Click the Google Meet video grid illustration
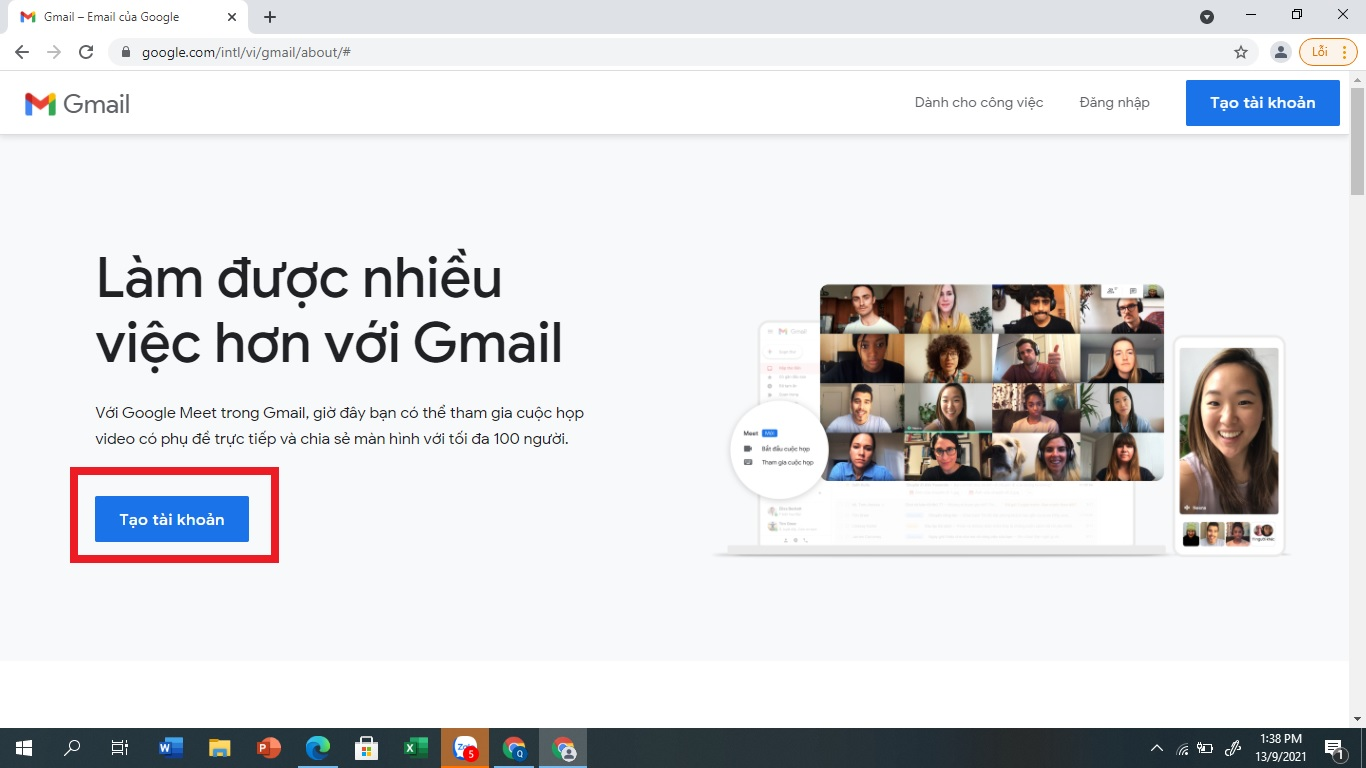 point(992,382)
